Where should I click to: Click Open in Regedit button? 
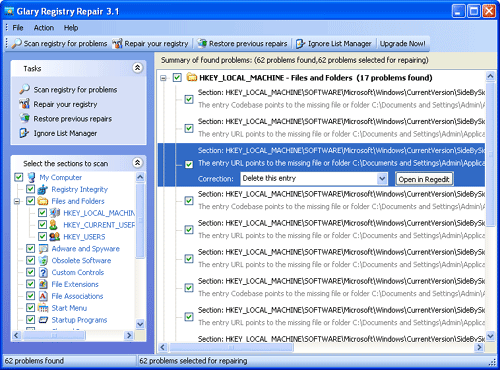(x=424, y=179)
